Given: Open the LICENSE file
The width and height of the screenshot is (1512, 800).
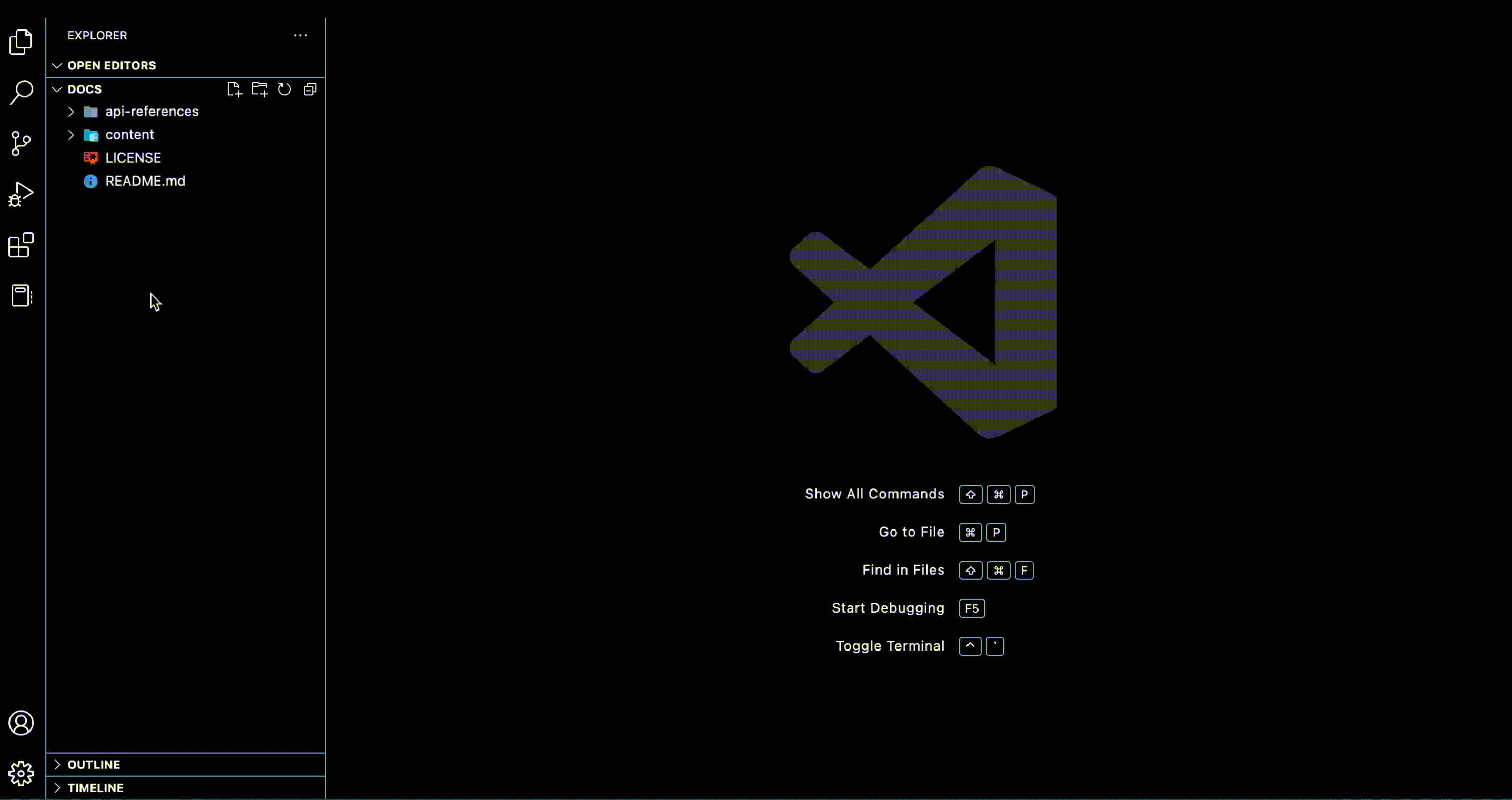Looking at the screenshot, I should [133, 158].
